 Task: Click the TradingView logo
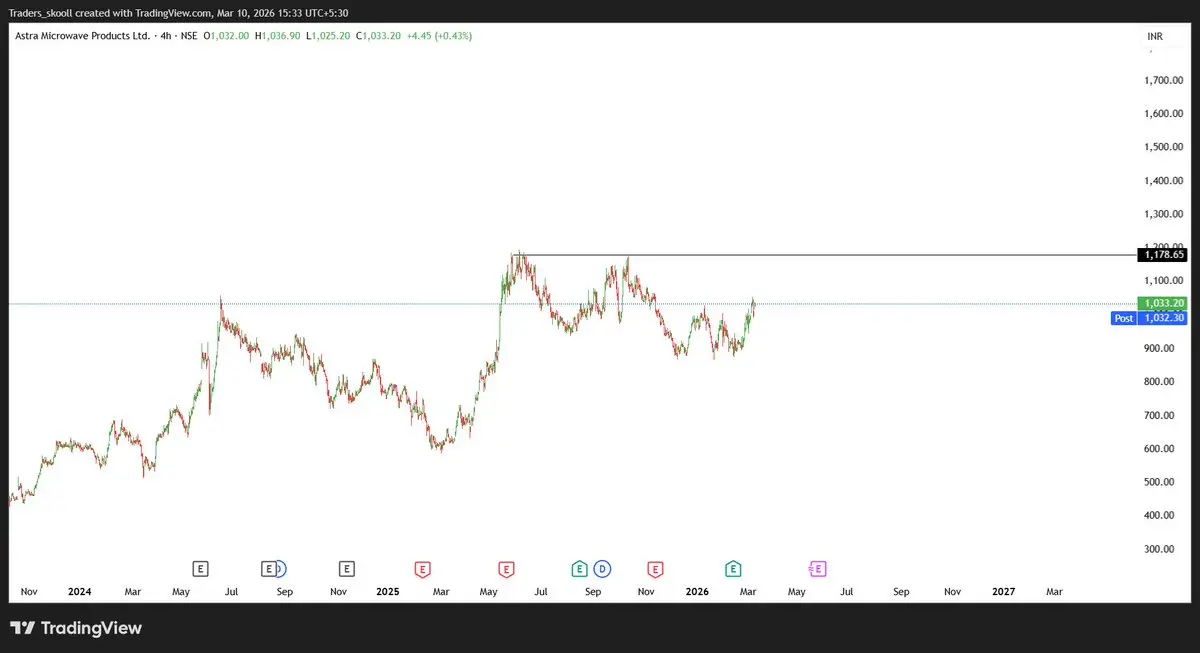click(76, 628)
